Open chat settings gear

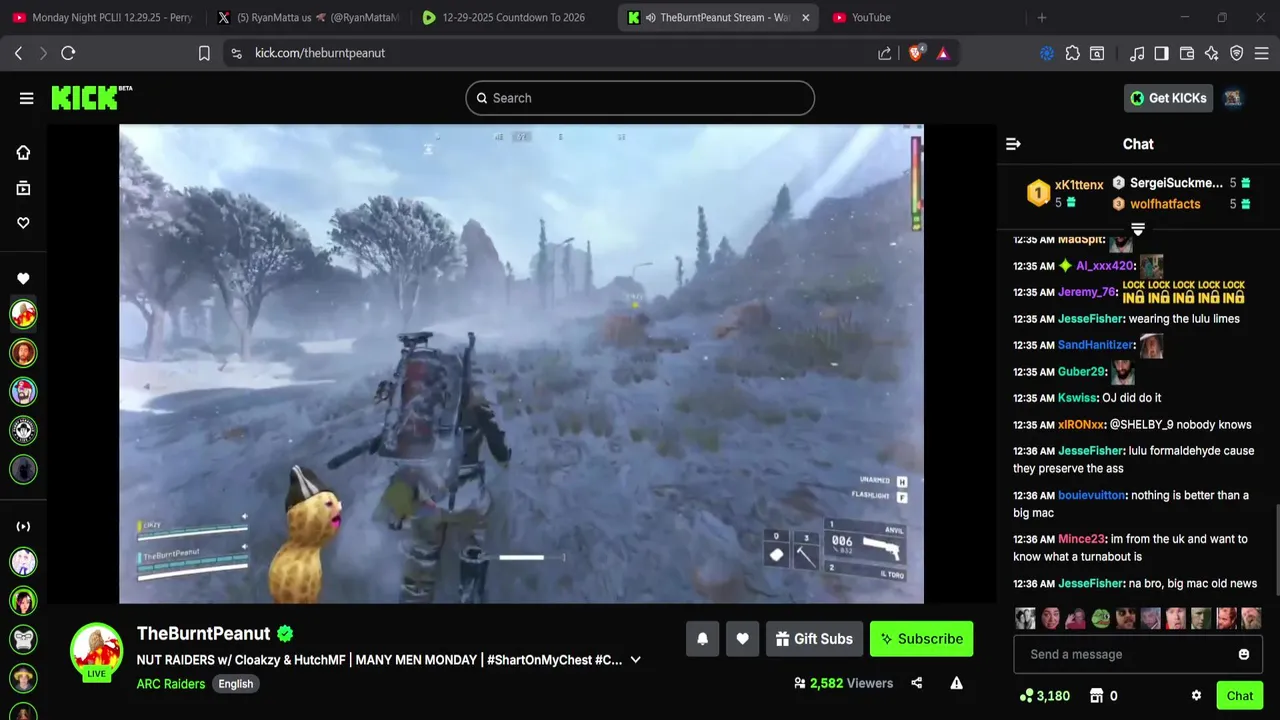pos(1196,696)
